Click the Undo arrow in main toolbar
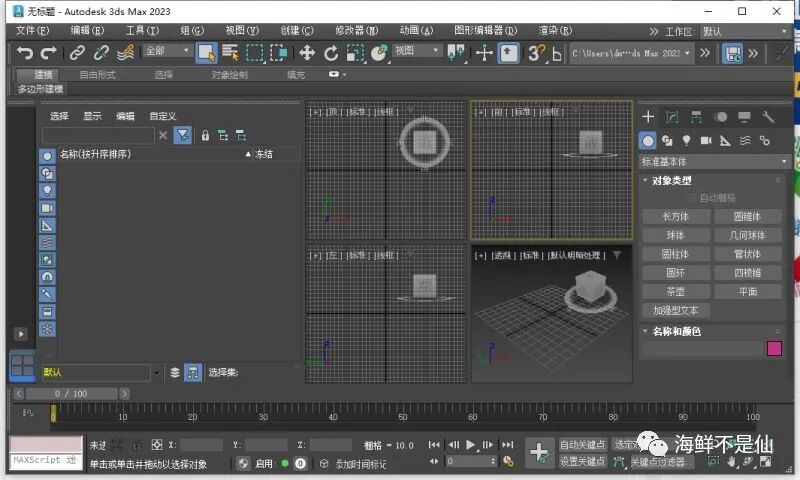Image resolution: width=800 pixels, height=480 pixels. (x=24, y=53)
